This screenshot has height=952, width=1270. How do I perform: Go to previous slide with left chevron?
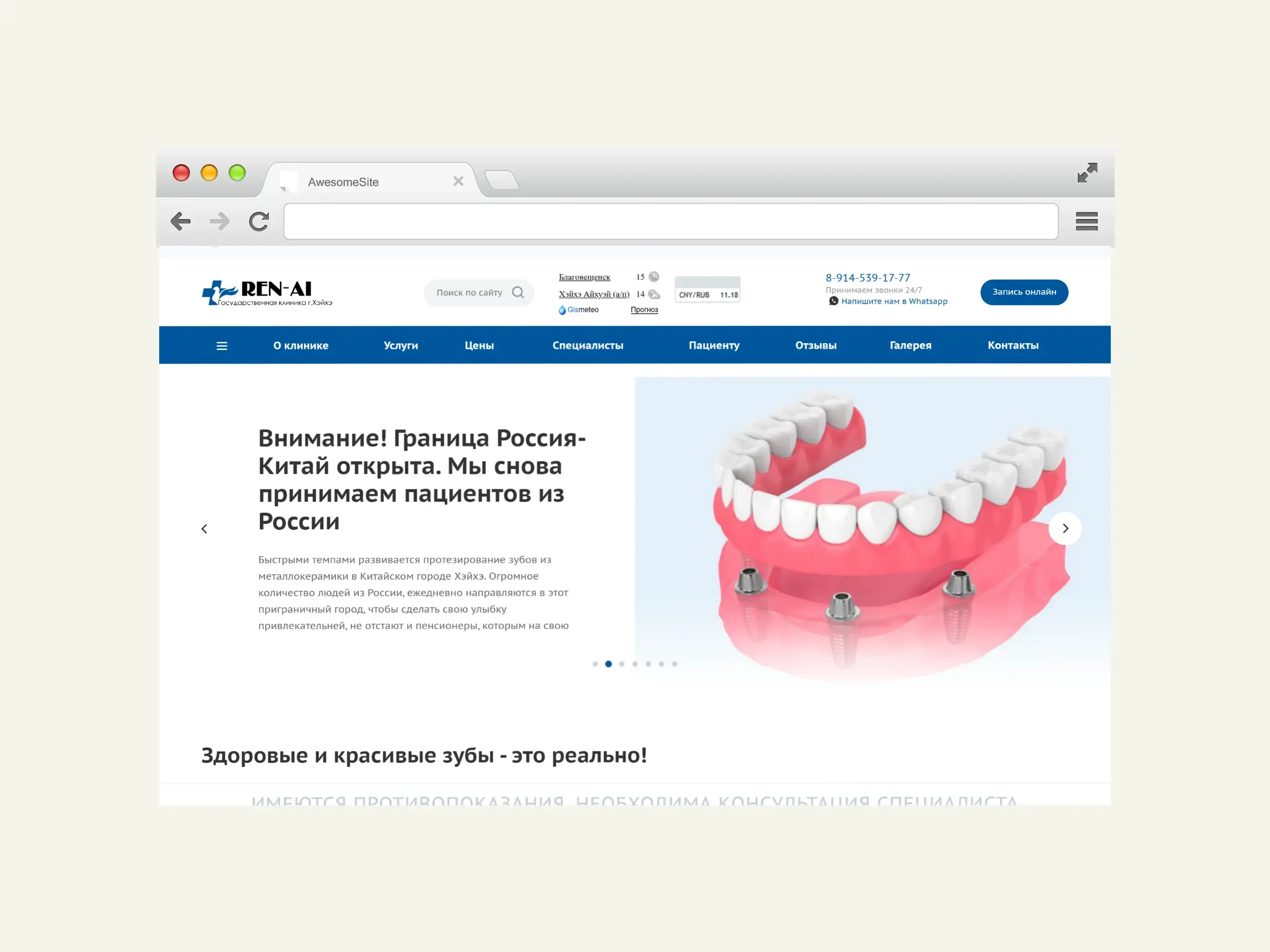point(205,529)
